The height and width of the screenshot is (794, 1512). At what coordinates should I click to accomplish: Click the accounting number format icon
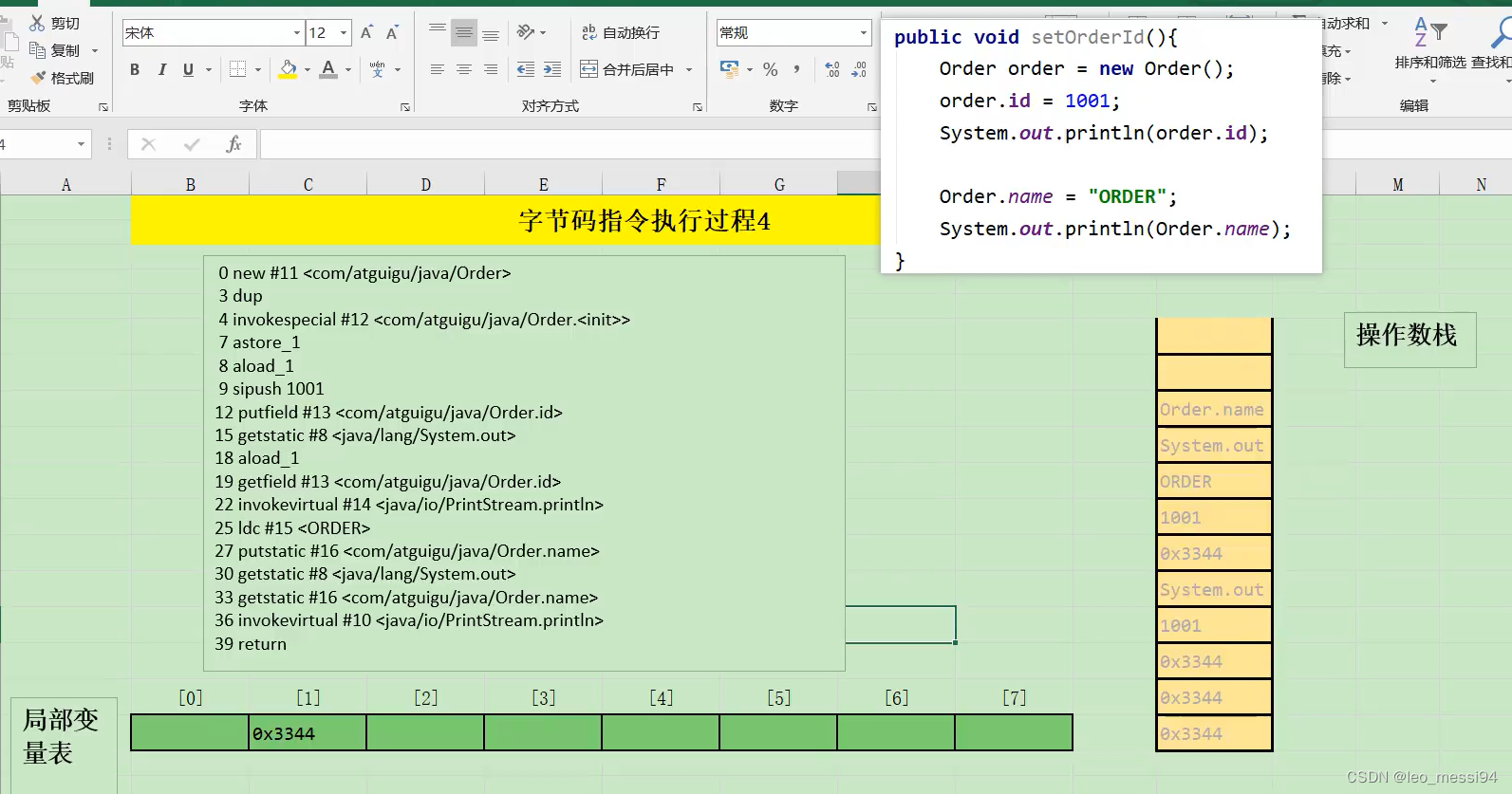(729, 69)
